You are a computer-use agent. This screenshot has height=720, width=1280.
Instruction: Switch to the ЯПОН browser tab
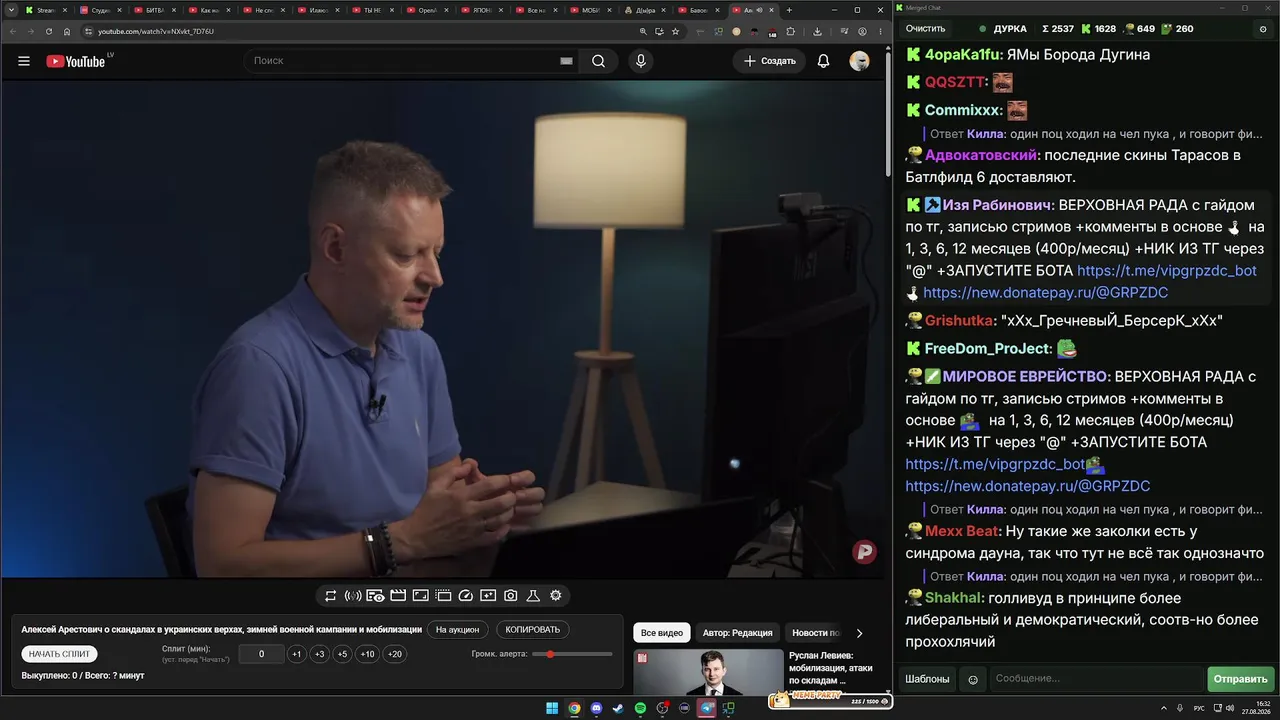(482, 10)
